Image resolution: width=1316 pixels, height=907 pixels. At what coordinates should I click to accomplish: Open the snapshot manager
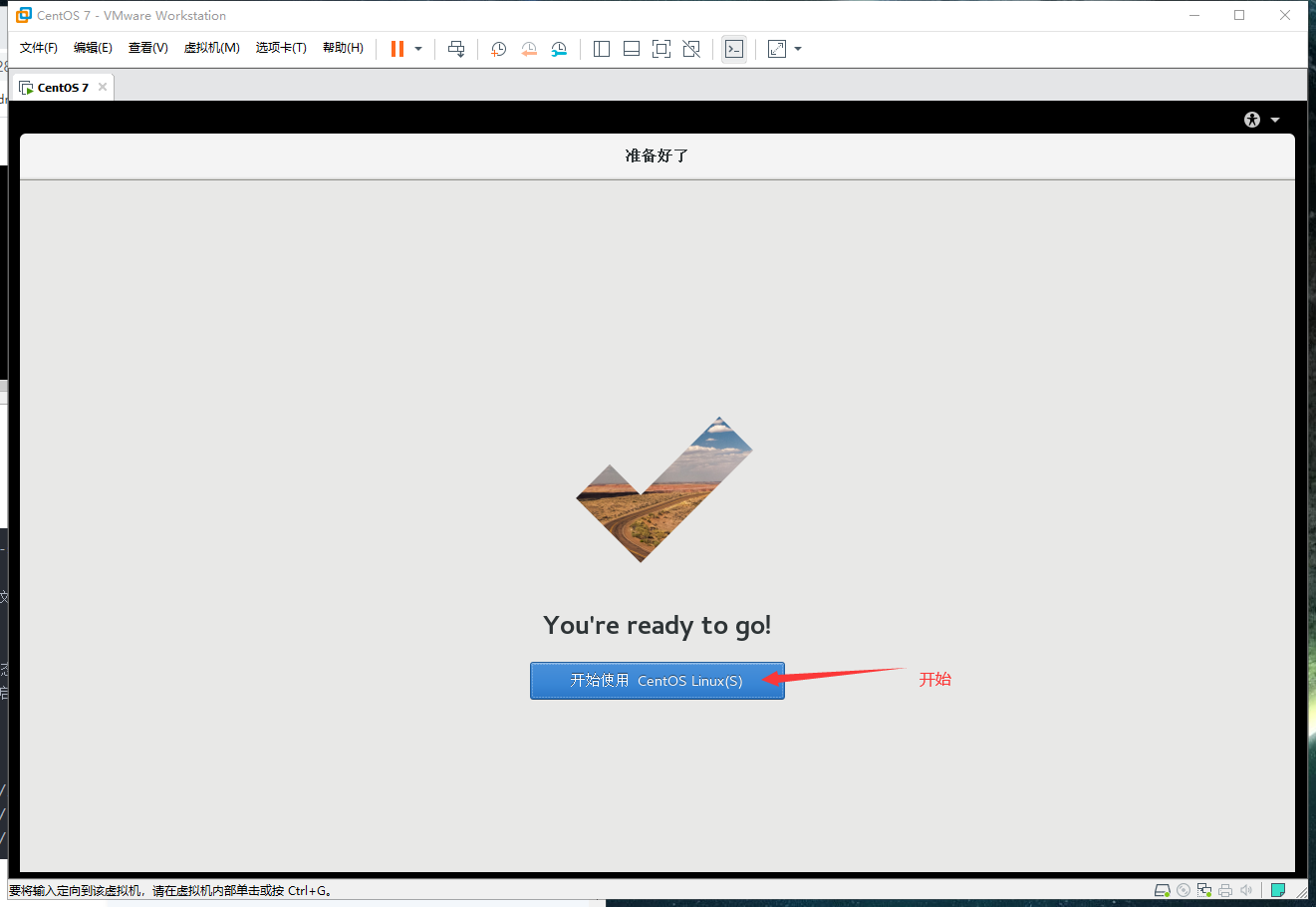pos(559,49)
